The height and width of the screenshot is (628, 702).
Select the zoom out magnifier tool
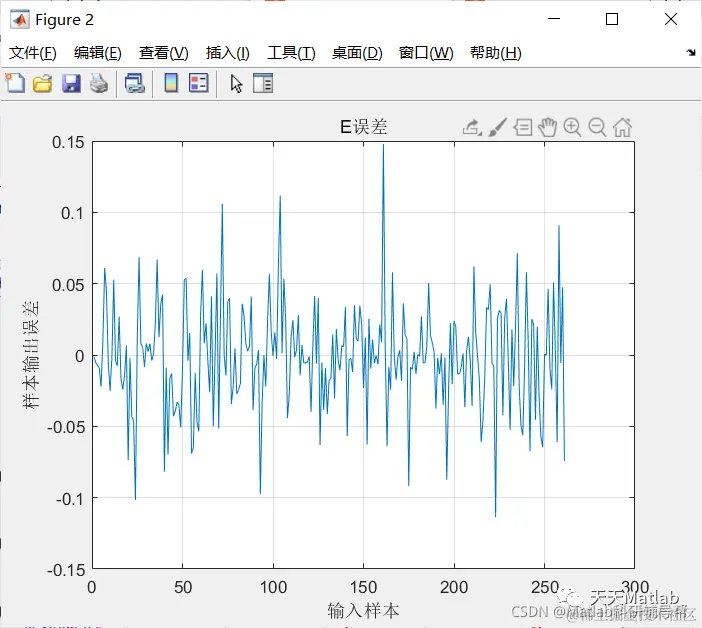(x=597, y=128)
